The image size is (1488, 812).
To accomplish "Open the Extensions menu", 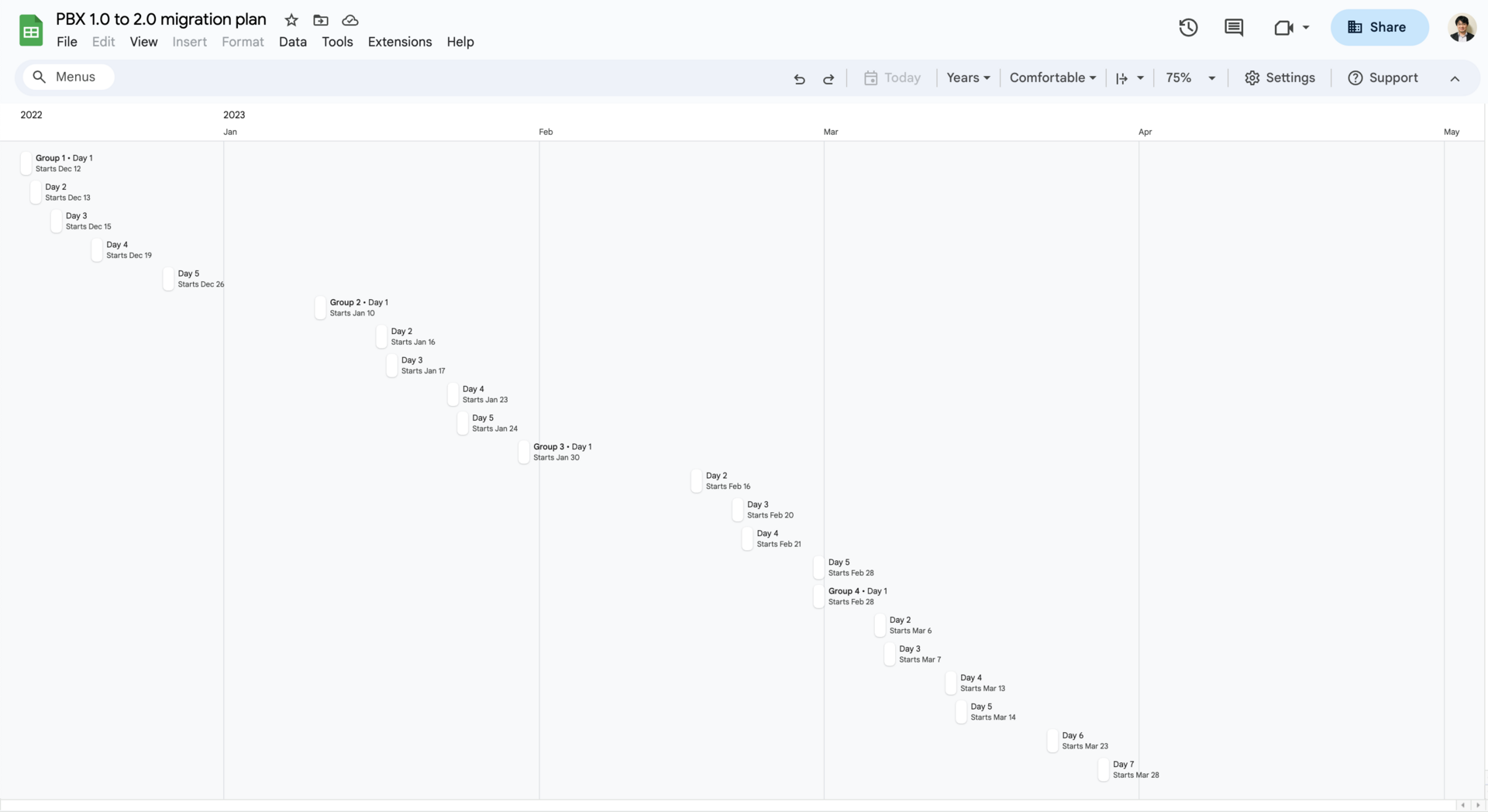I will tap(399, 42).
